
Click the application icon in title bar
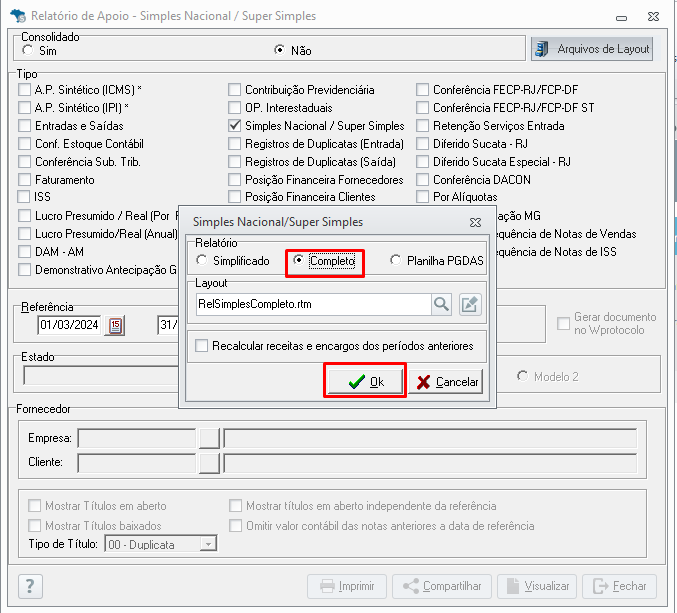(x=18, y=16)
